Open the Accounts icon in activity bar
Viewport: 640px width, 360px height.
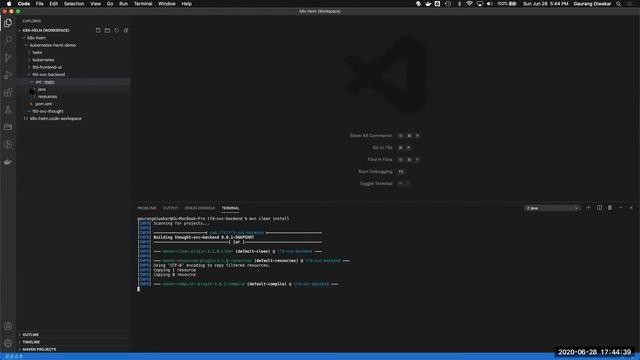(x=8, y=326)
